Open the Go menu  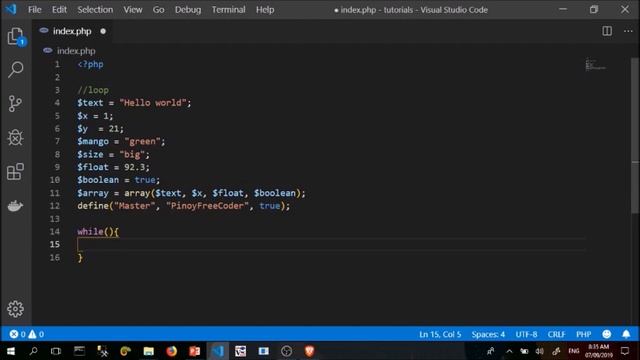click(x=158, y=9)
